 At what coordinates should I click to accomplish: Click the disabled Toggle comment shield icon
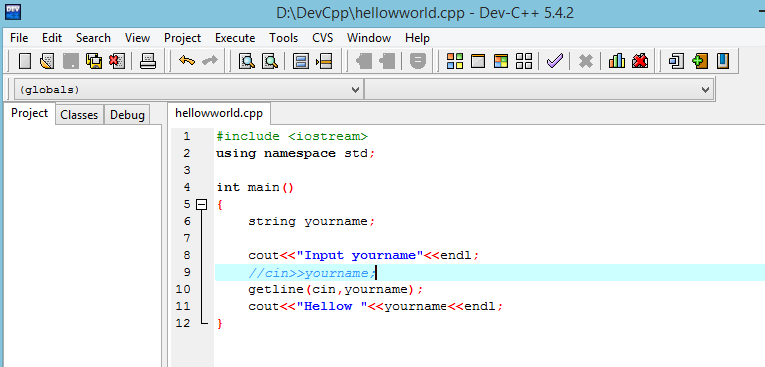(x=418, y=61)
